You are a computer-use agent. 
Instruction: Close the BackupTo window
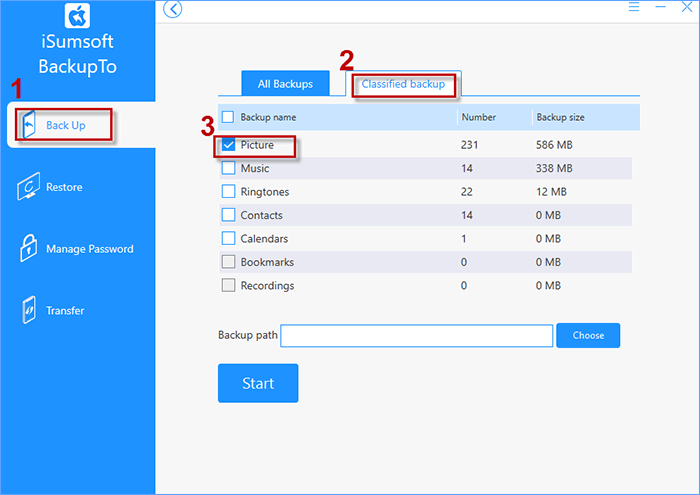click(687, 7)
